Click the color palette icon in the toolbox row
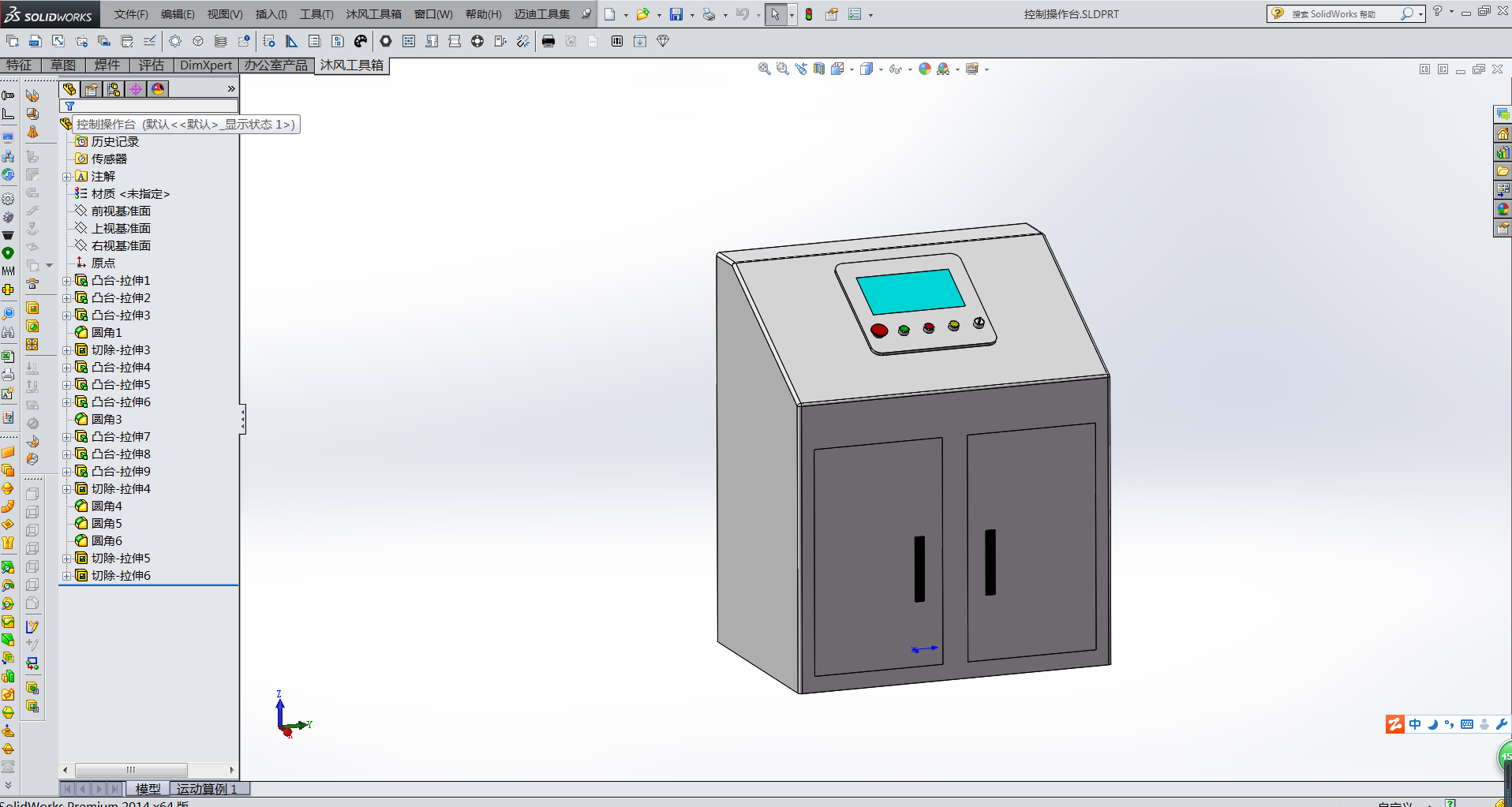Viewport: 1512px width, 807px height. (361, 41)
